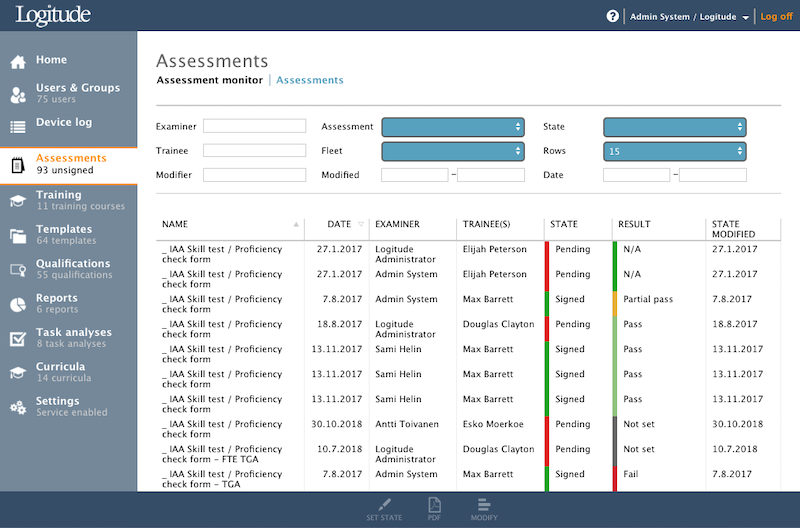Click the Modified start date field
The height and width of the screenshot is (528, 800).
click(415, 174)
